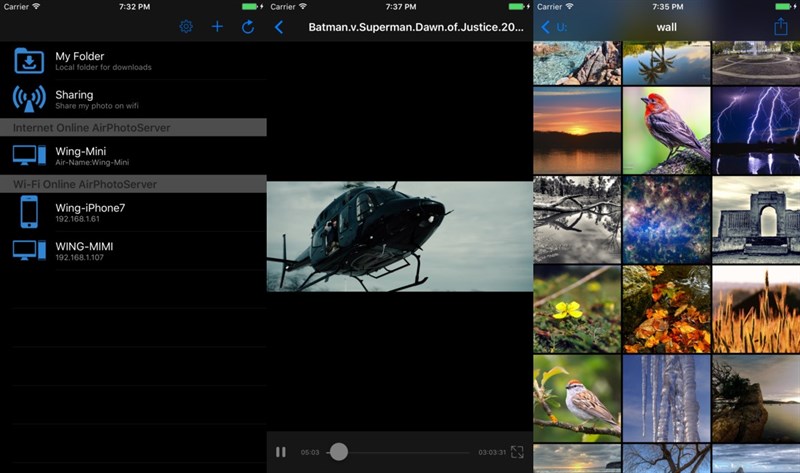Open the yellow flower photo
Viewport: 800px width, 473px height.
click(577, 309)
